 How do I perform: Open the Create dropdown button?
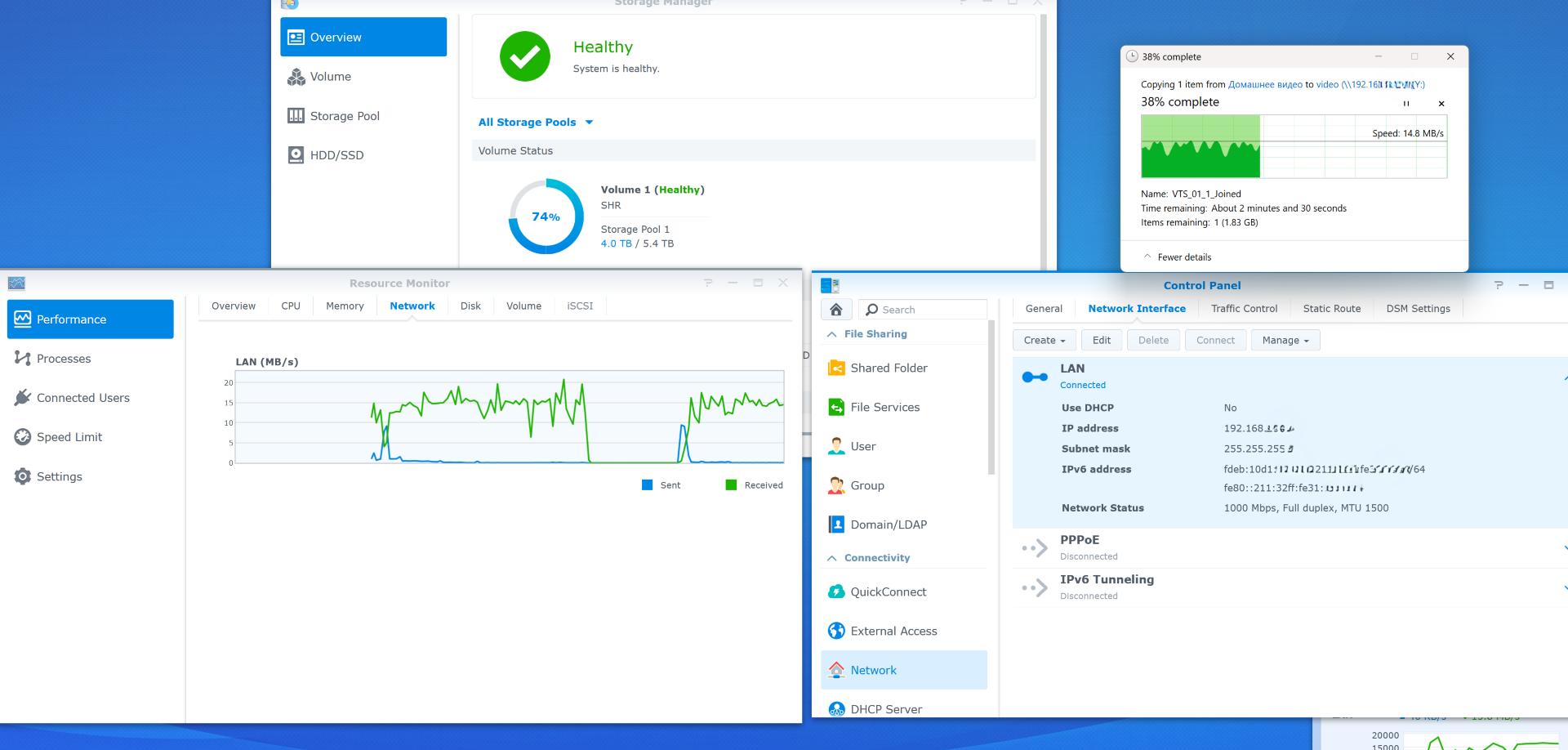click(1044, 341)
